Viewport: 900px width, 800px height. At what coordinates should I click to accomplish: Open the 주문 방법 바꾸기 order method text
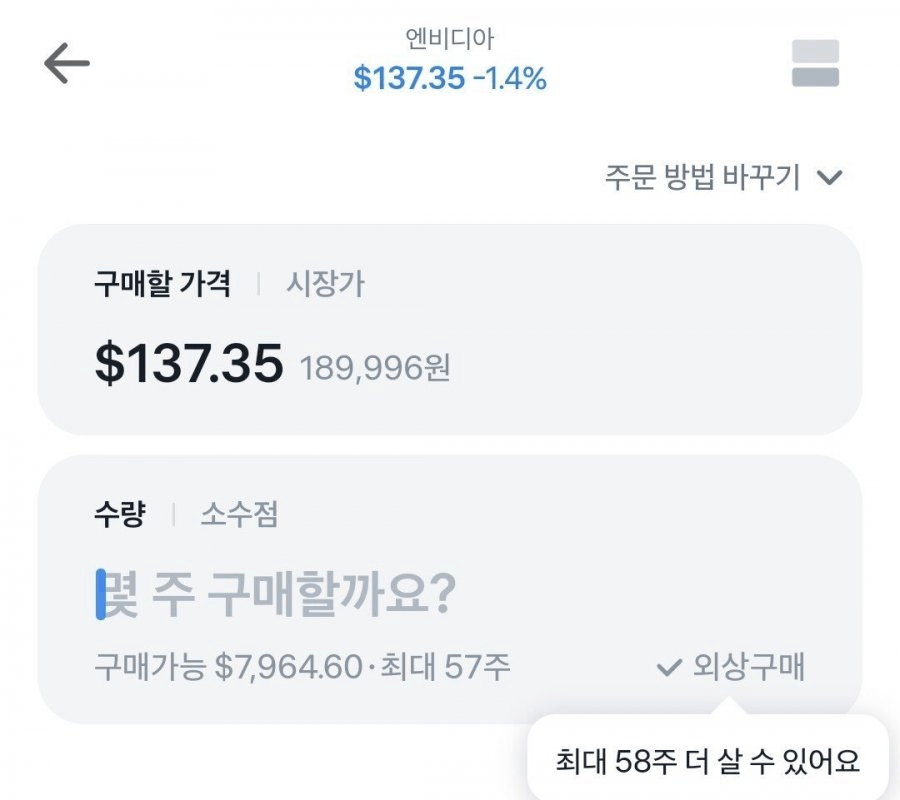coord(702,178)
